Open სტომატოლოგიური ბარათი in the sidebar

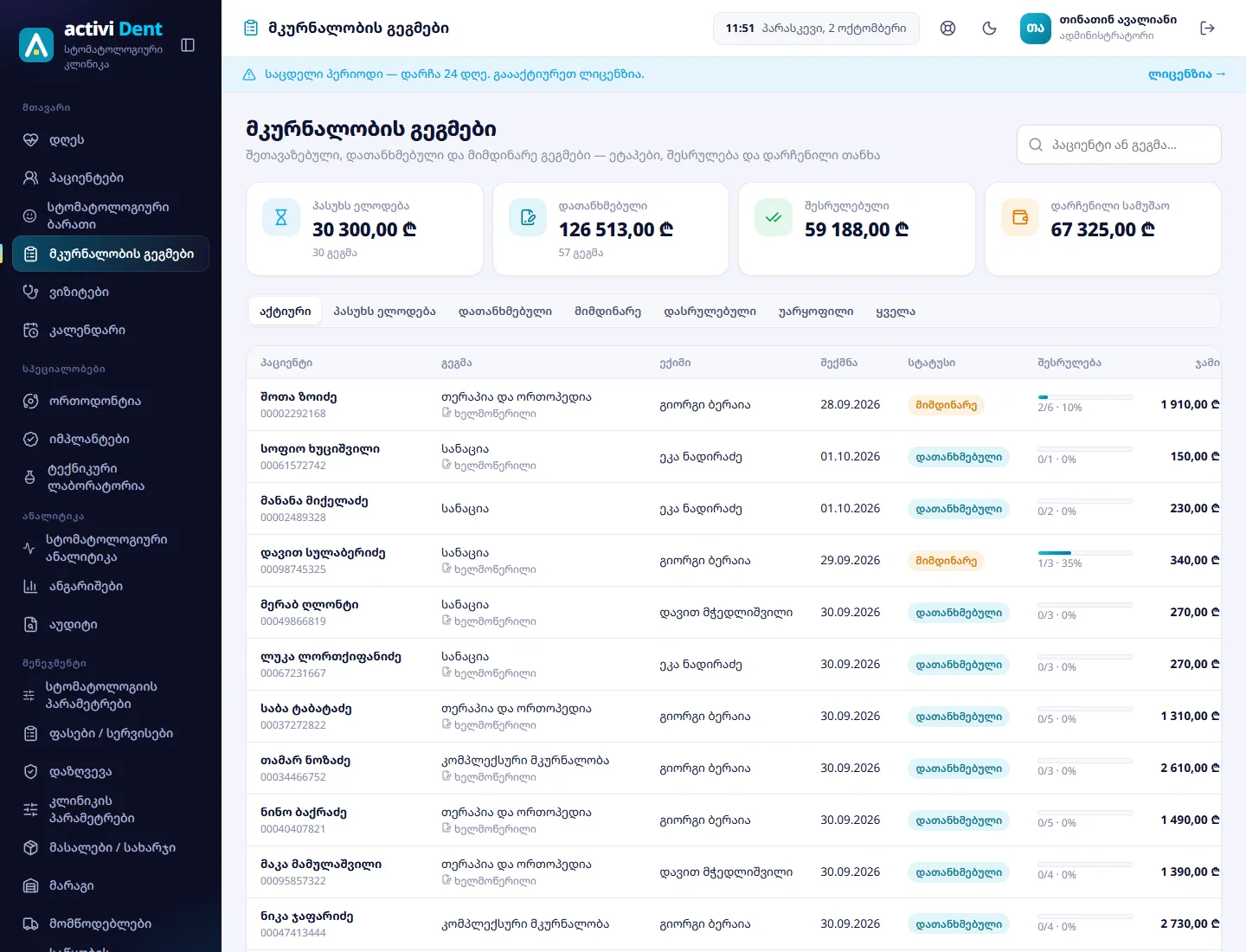coord(111,215)
